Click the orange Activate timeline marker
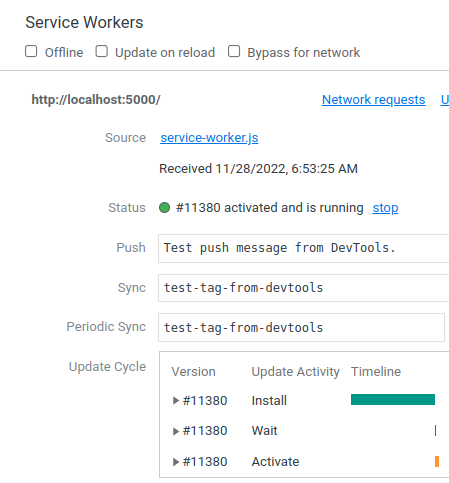The height and width of the screenshot is (483, 449). 437,461
